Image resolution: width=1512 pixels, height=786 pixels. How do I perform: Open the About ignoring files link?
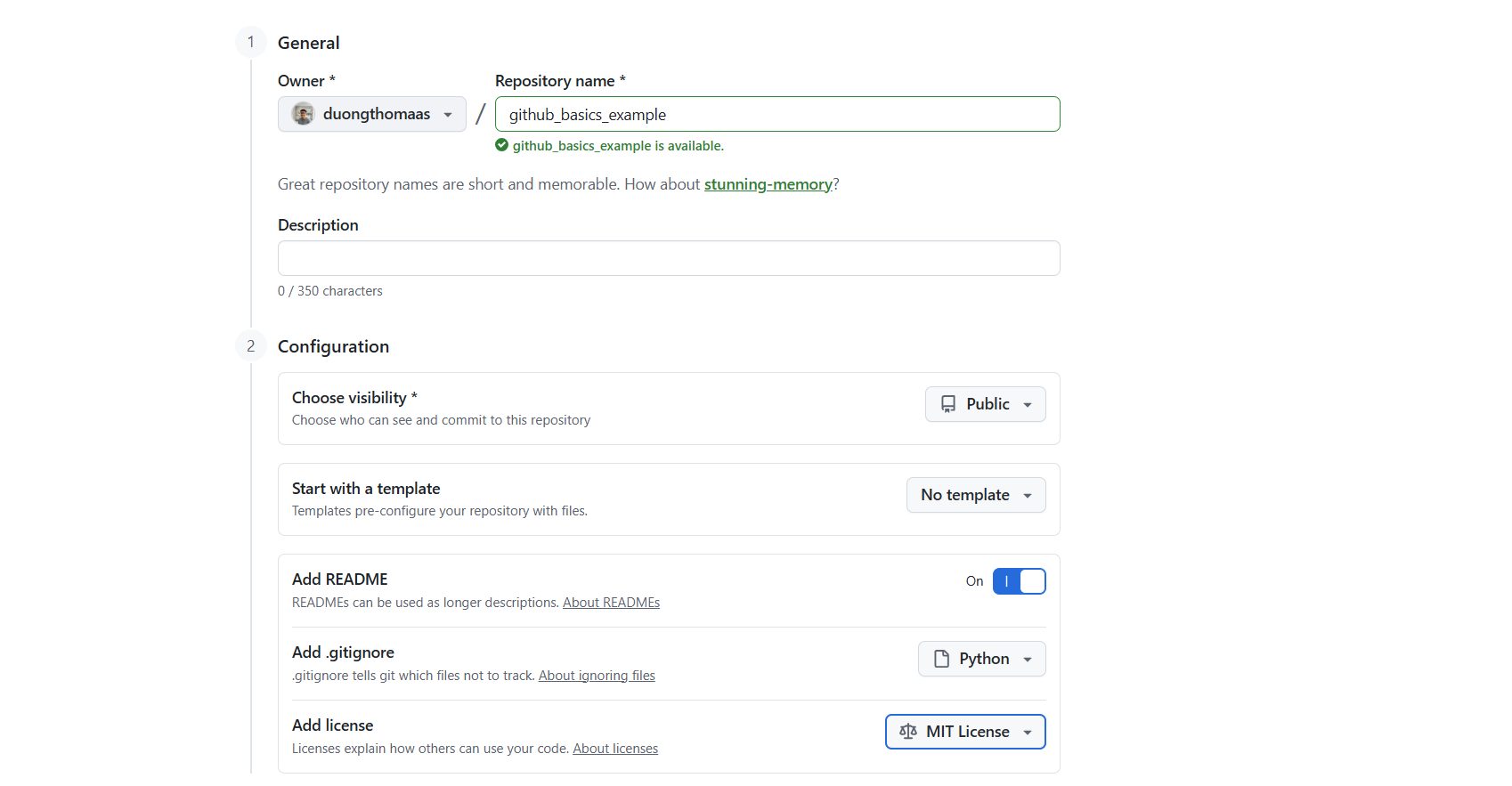[597, 676]
